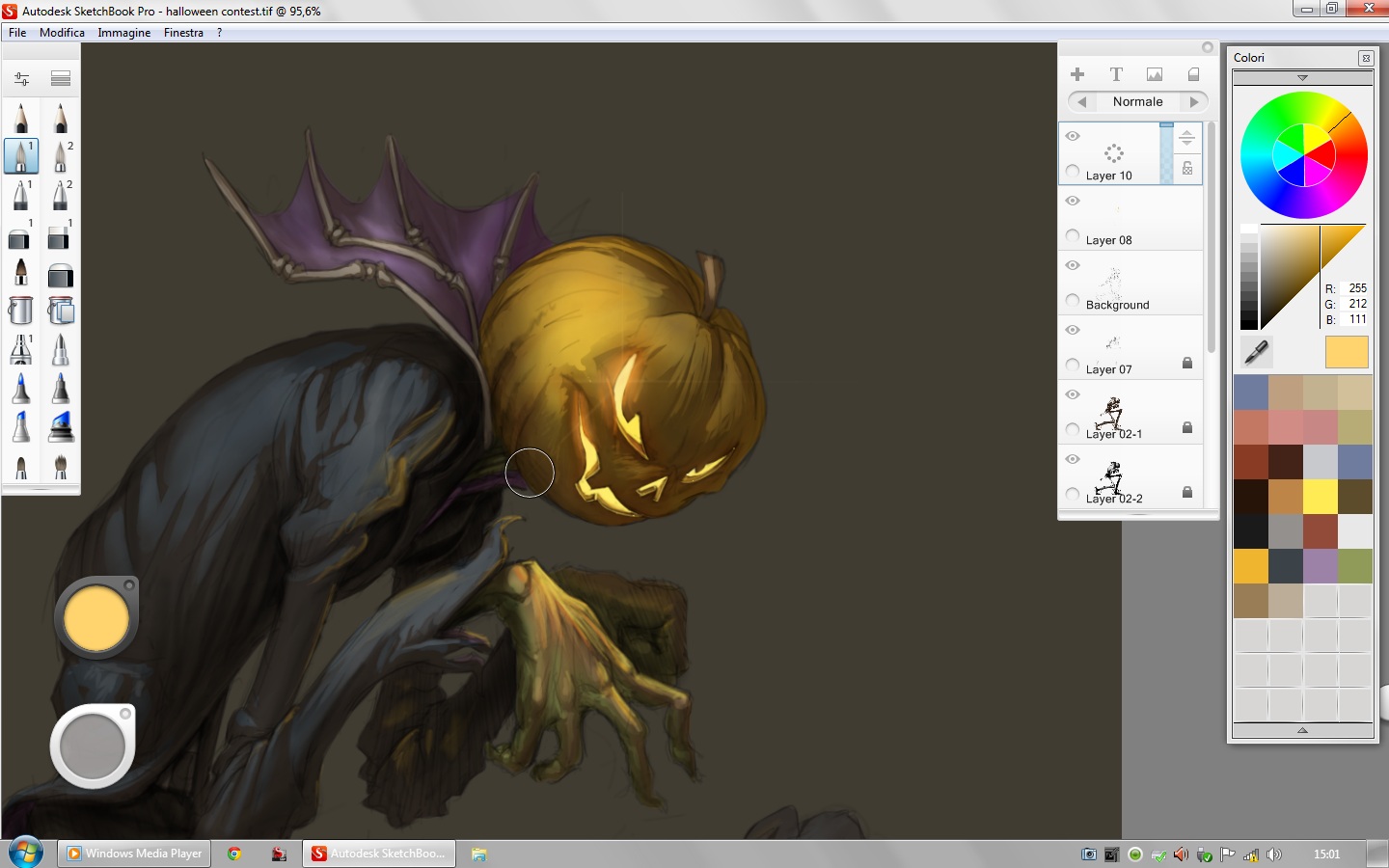
Task: Select ballpoint pen number 2
Action: (61, 195)
